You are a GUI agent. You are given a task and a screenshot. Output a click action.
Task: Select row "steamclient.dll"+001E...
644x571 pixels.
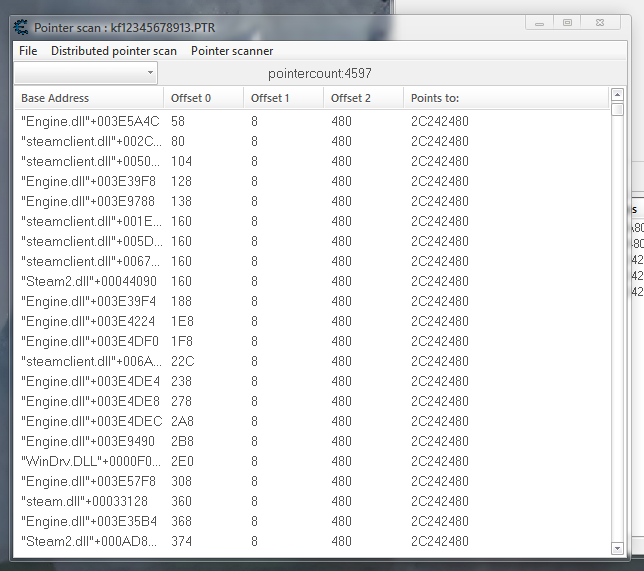[312, 221]
